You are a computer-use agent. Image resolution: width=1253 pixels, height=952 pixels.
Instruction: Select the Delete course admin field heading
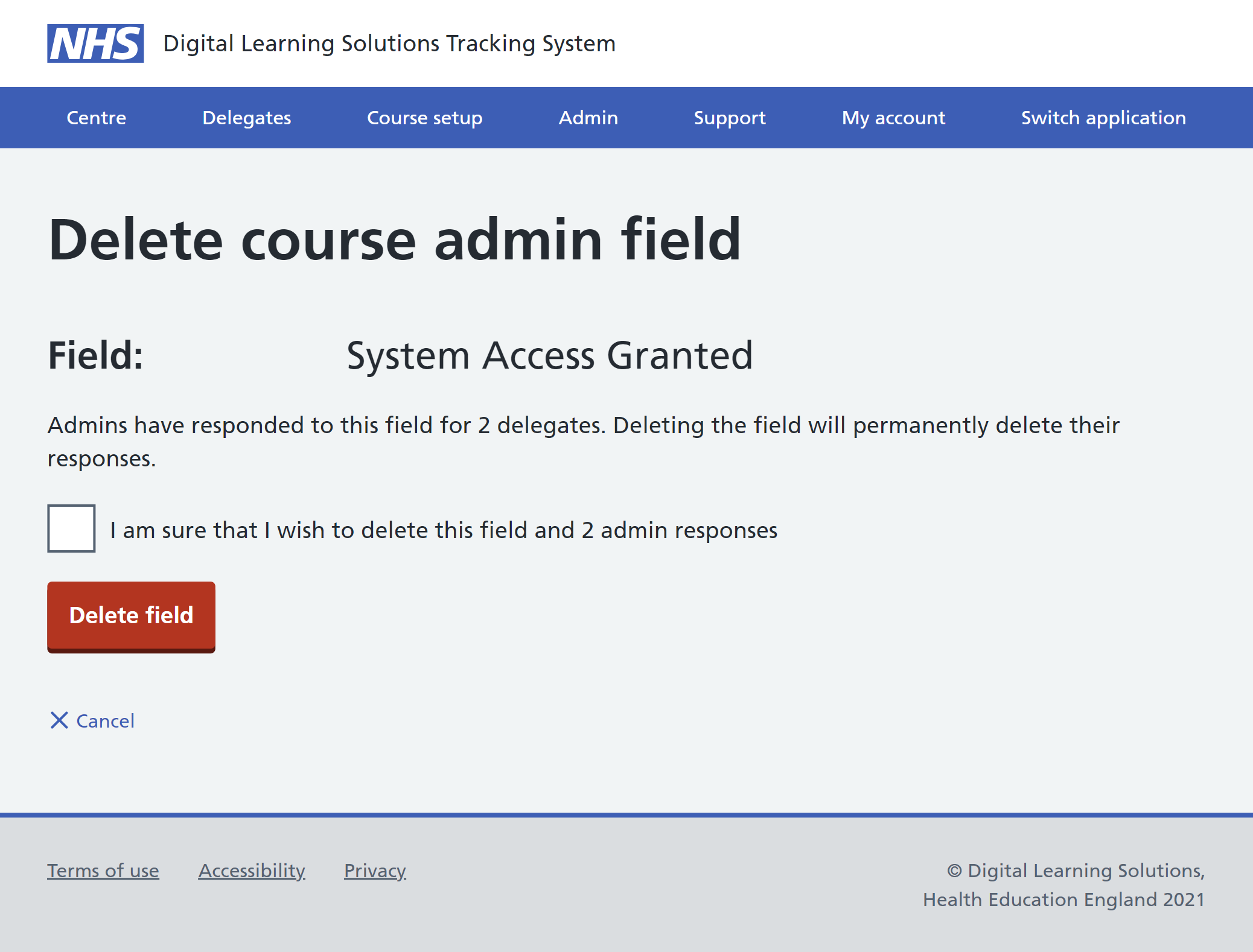[x=395, y=239]
